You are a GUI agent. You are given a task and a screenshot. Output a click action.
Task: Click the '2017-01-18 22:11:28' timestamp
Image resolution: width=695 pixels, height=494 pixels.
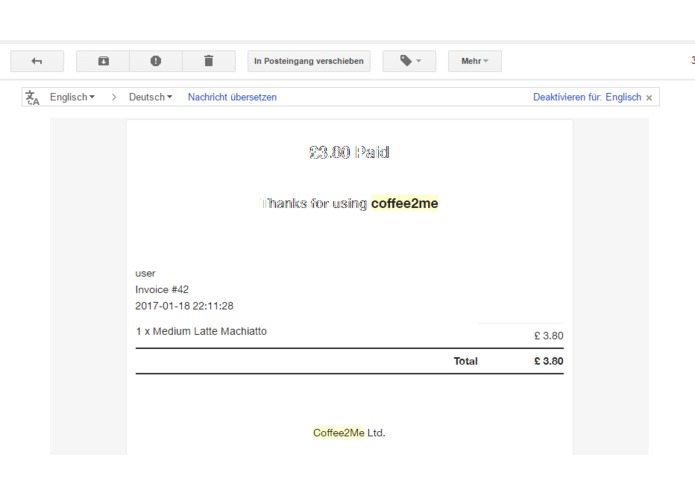[184, 306]
